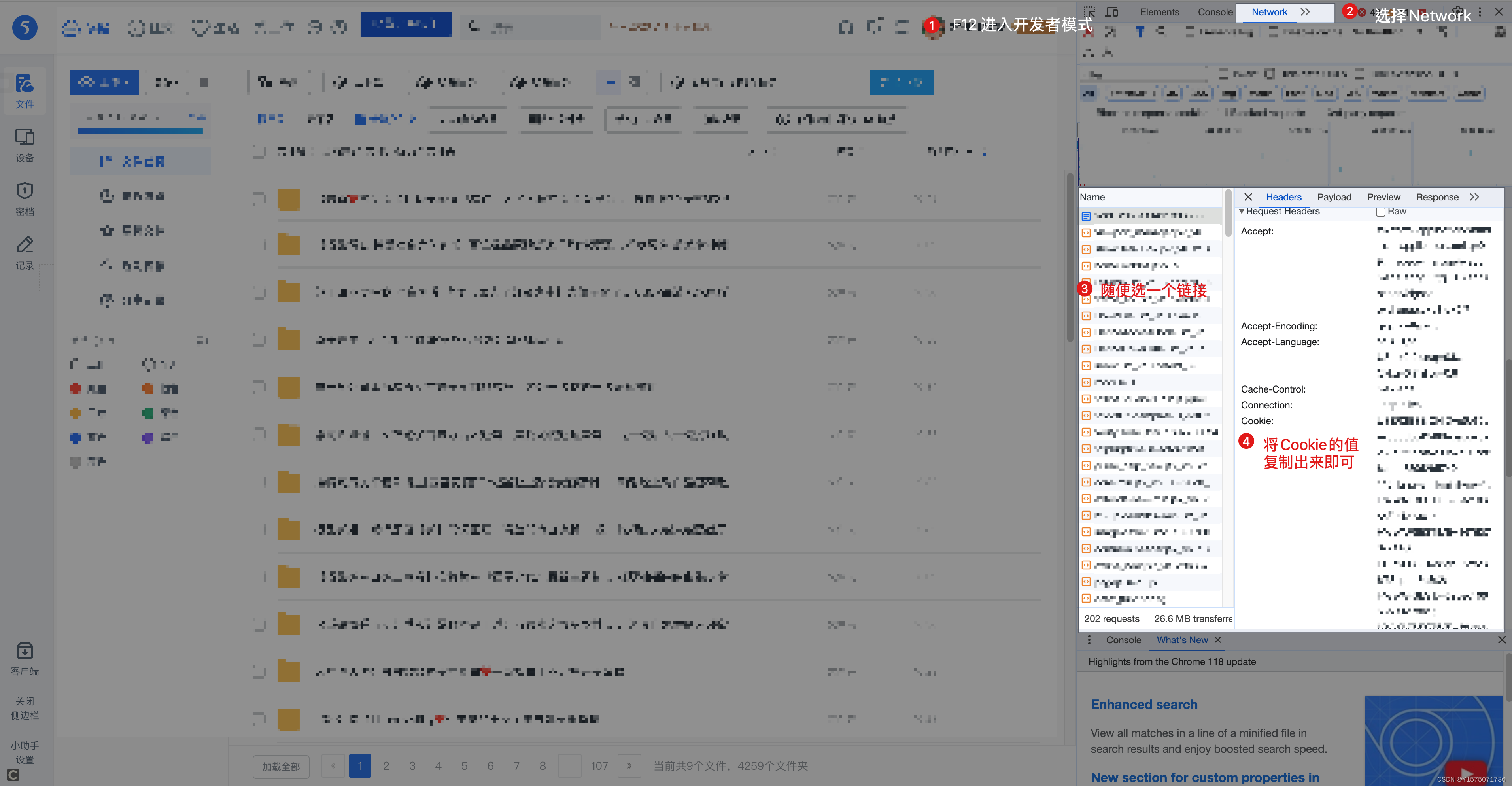Expand more DevTools panels chevron beside Network

(x=1305, y=12)
